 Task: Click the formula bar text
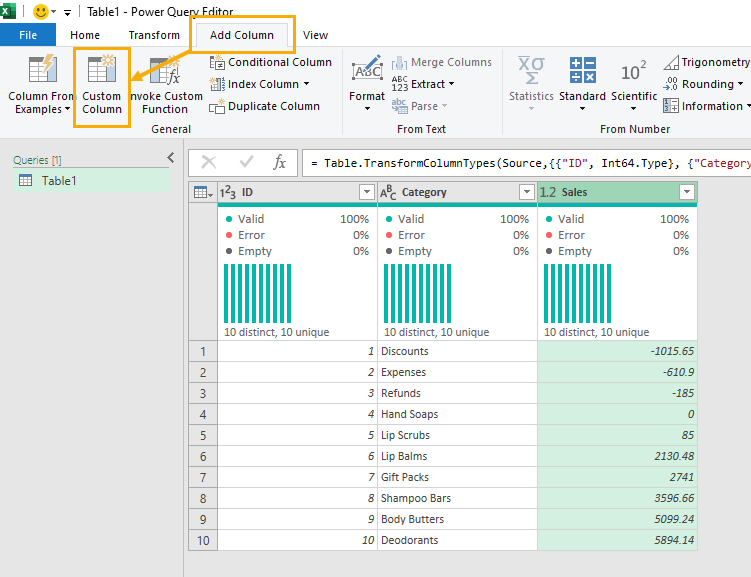point(530,163)
